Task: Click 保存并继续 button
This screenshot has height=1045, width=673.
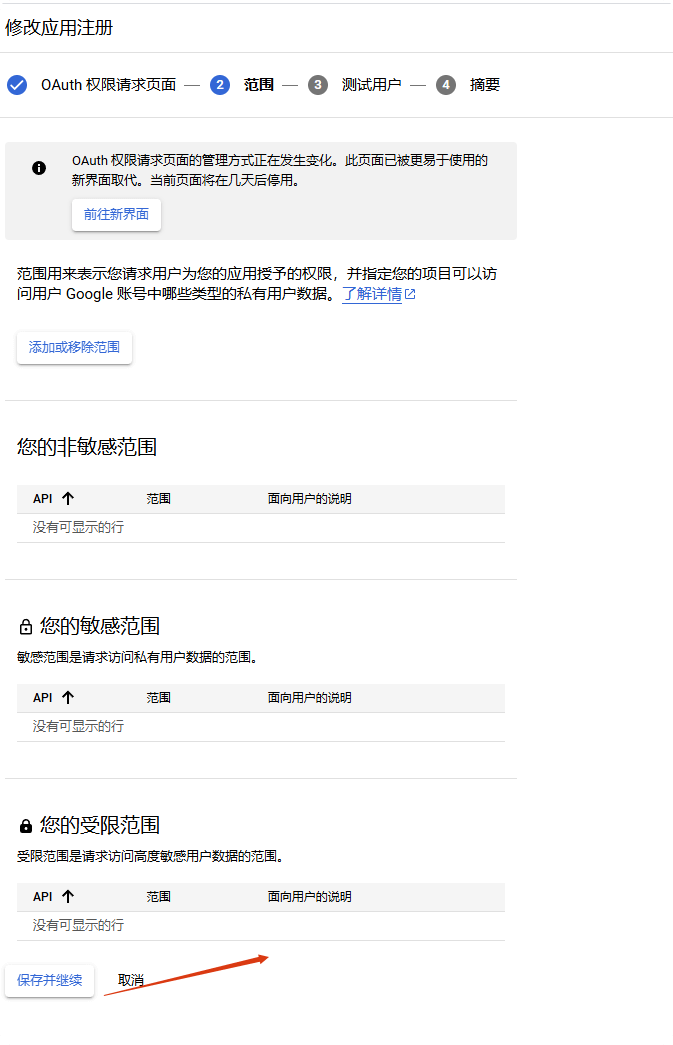Action: (49, 980)
